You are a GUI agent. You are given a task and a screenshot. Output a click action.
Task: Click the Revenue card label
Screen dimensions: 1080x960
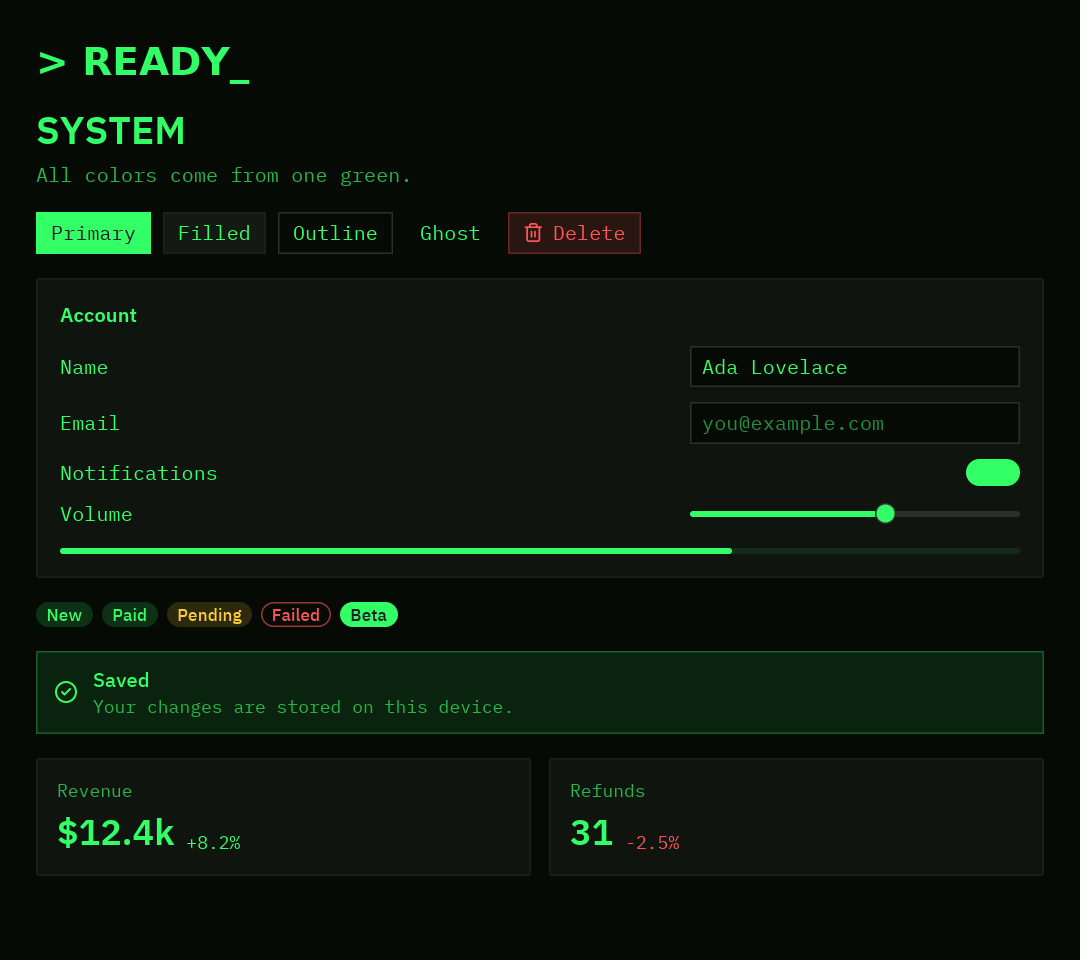[x=94, y=791]
